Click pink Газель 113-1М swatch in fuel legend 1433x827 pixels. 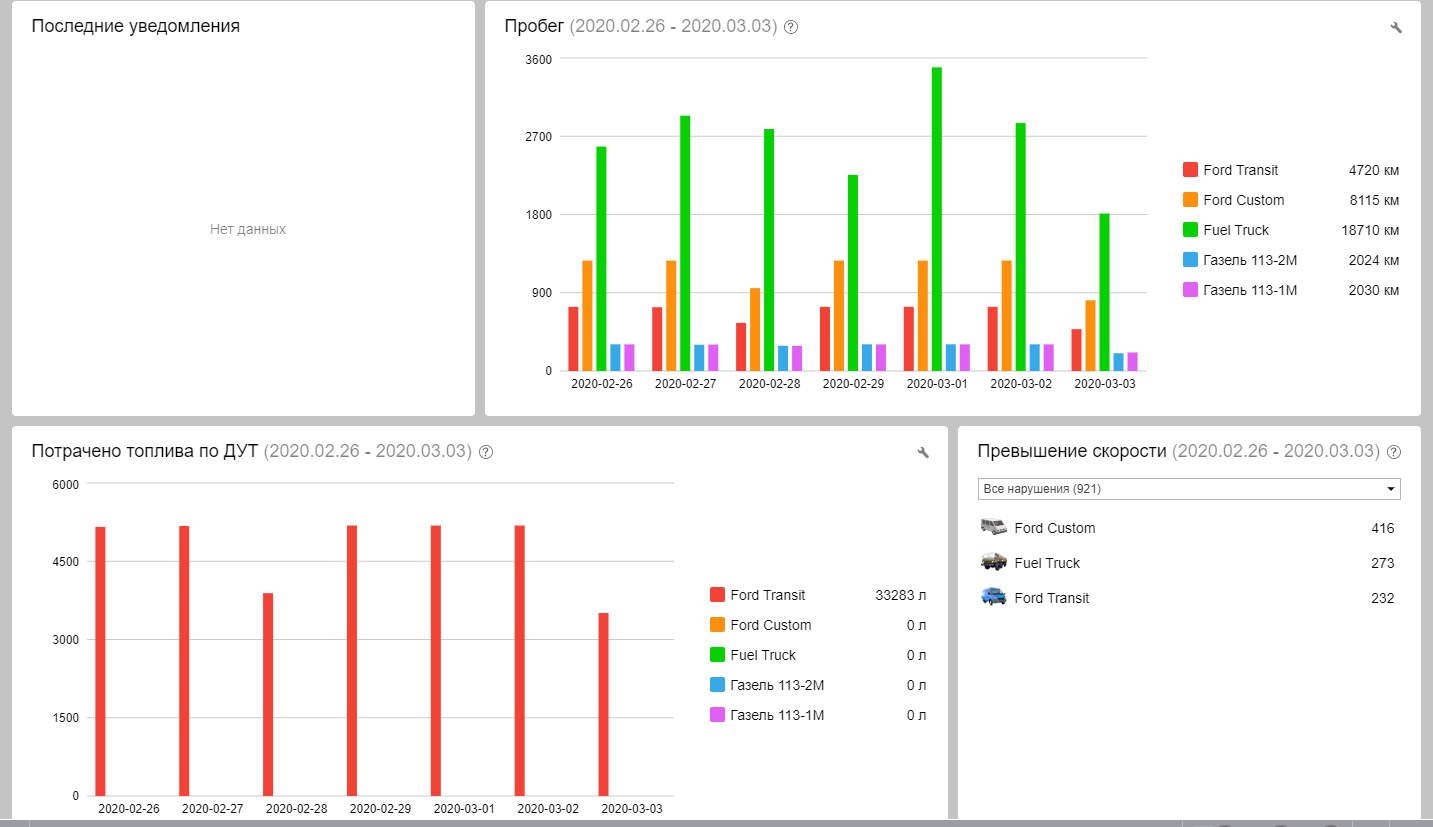pyautogui.click(x=717, y=715)
